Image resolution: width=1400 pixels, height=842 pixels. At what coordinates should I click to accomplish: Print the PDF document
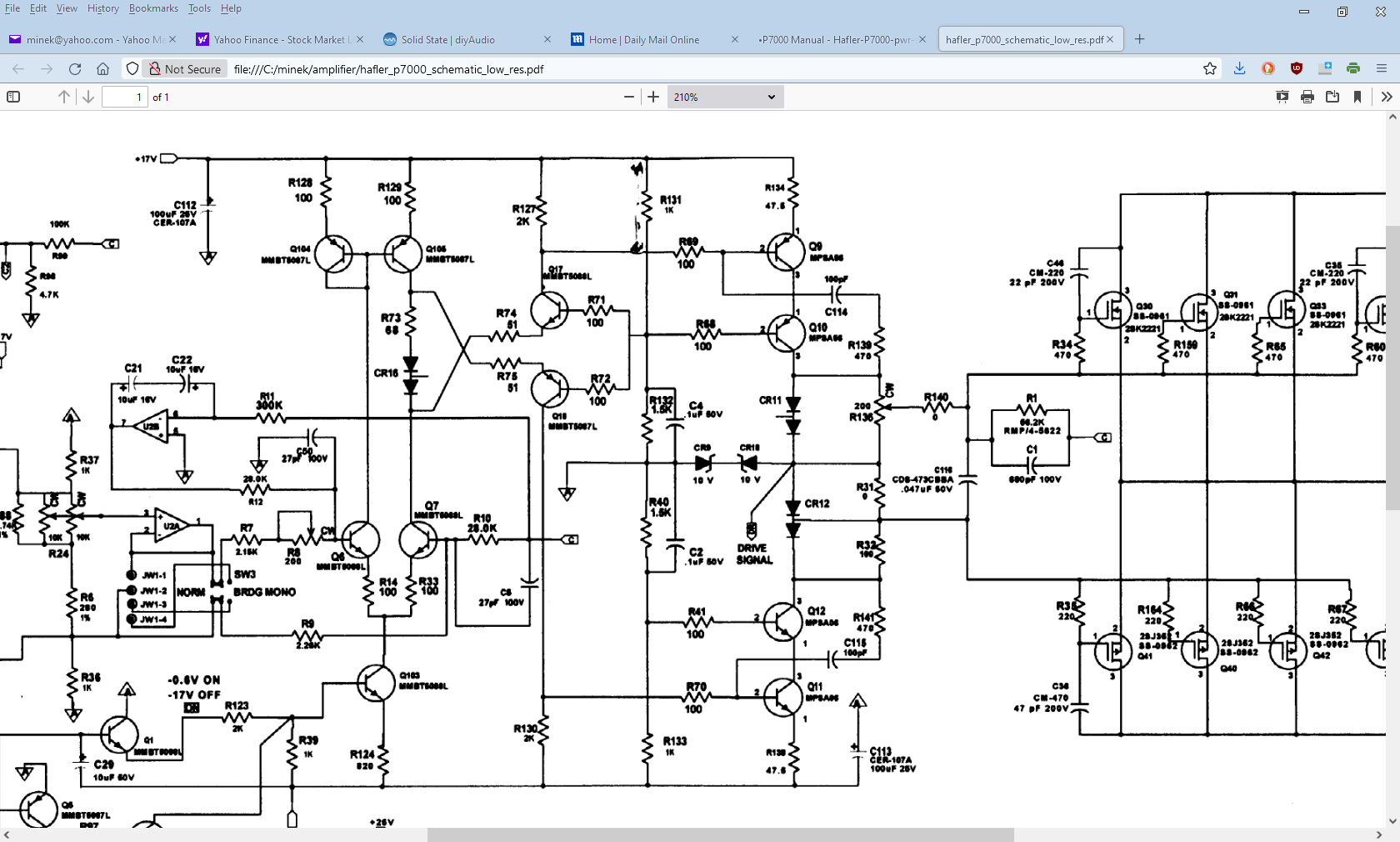pos(1307,97)
